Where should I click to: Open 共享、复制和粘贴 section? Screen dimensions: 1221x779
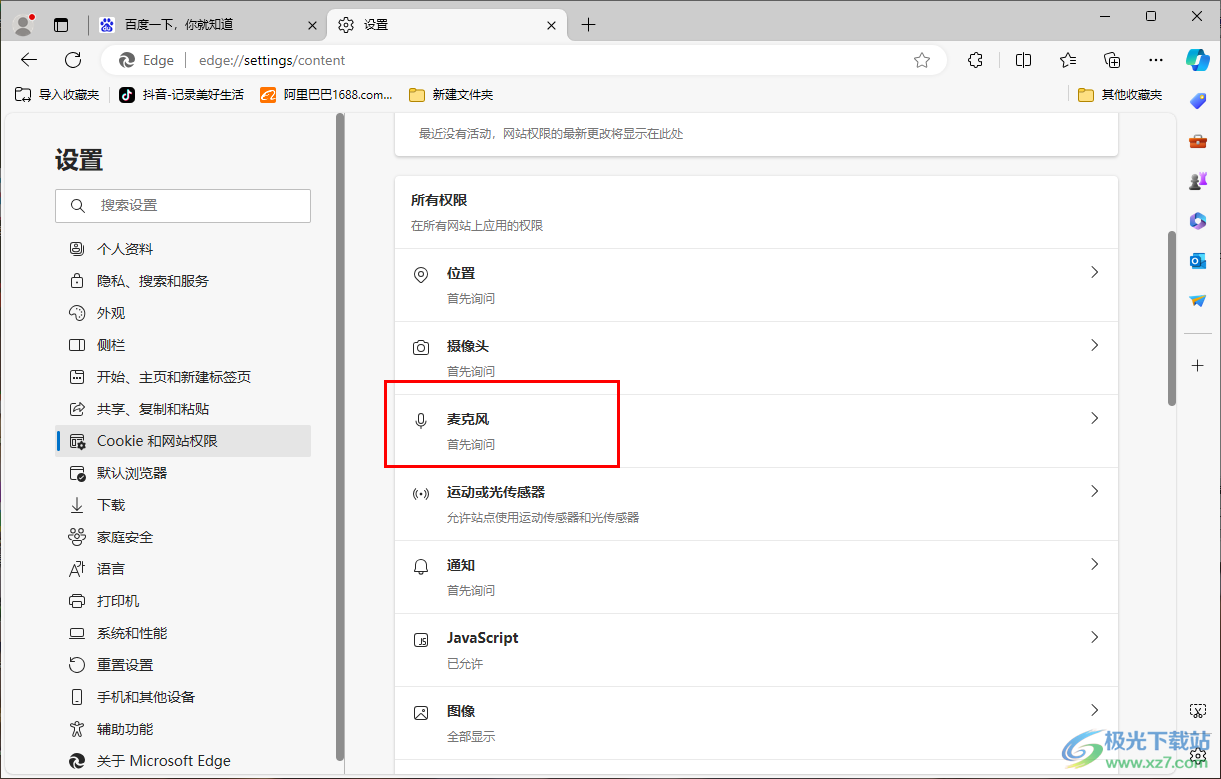(x=183, y=409)
